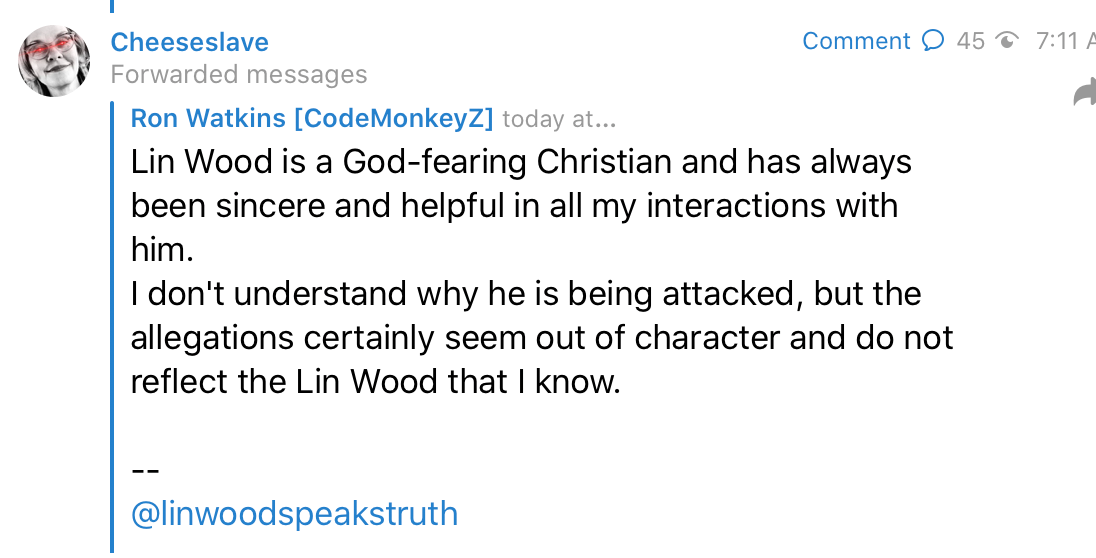Viewport: 1096px width, 558px height.
Task: Click the line starting "allegations certainly seem"
Action: (542, 338)
